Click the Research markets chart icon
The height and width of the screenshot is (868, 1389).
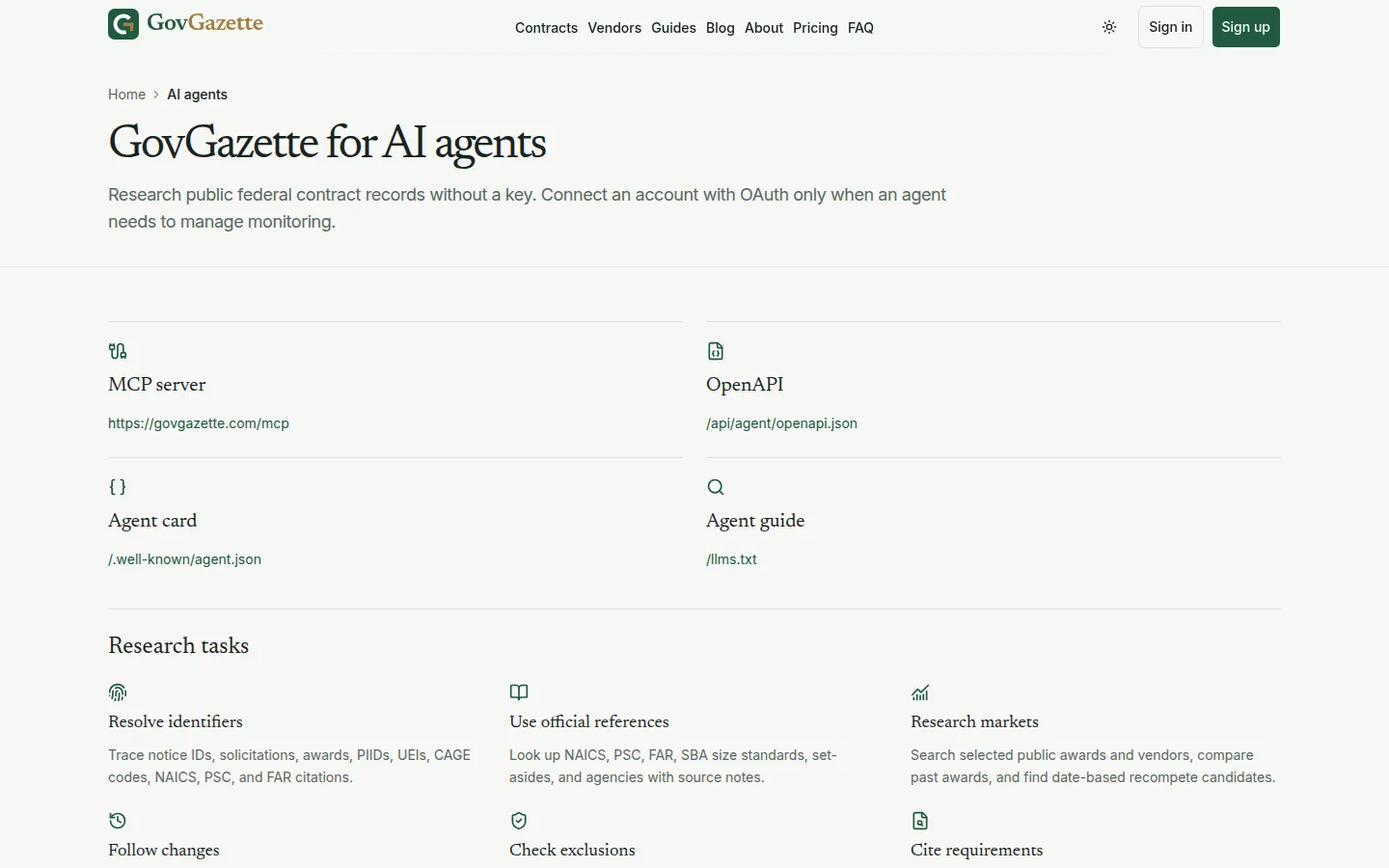pos(920,692)
